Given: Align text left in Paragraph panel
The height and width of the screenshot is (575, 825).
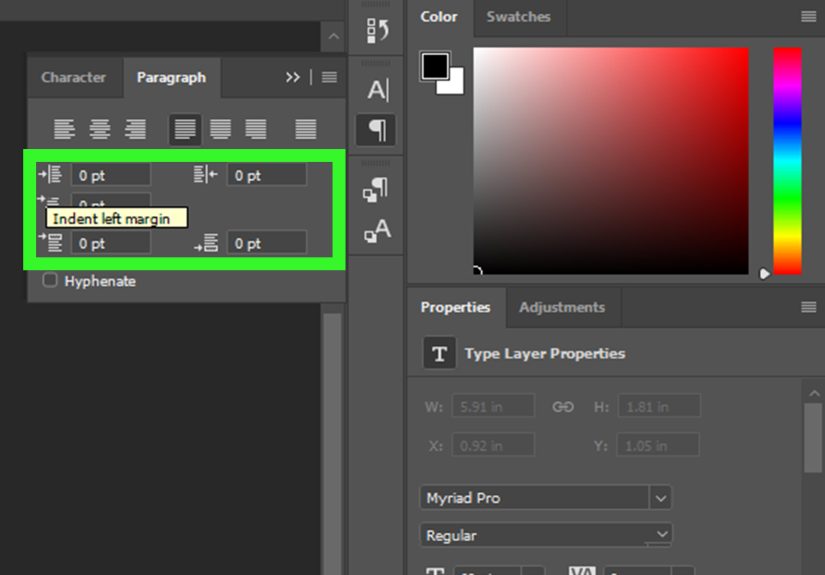Looking at the screenshot, I should tap(64, 129).
